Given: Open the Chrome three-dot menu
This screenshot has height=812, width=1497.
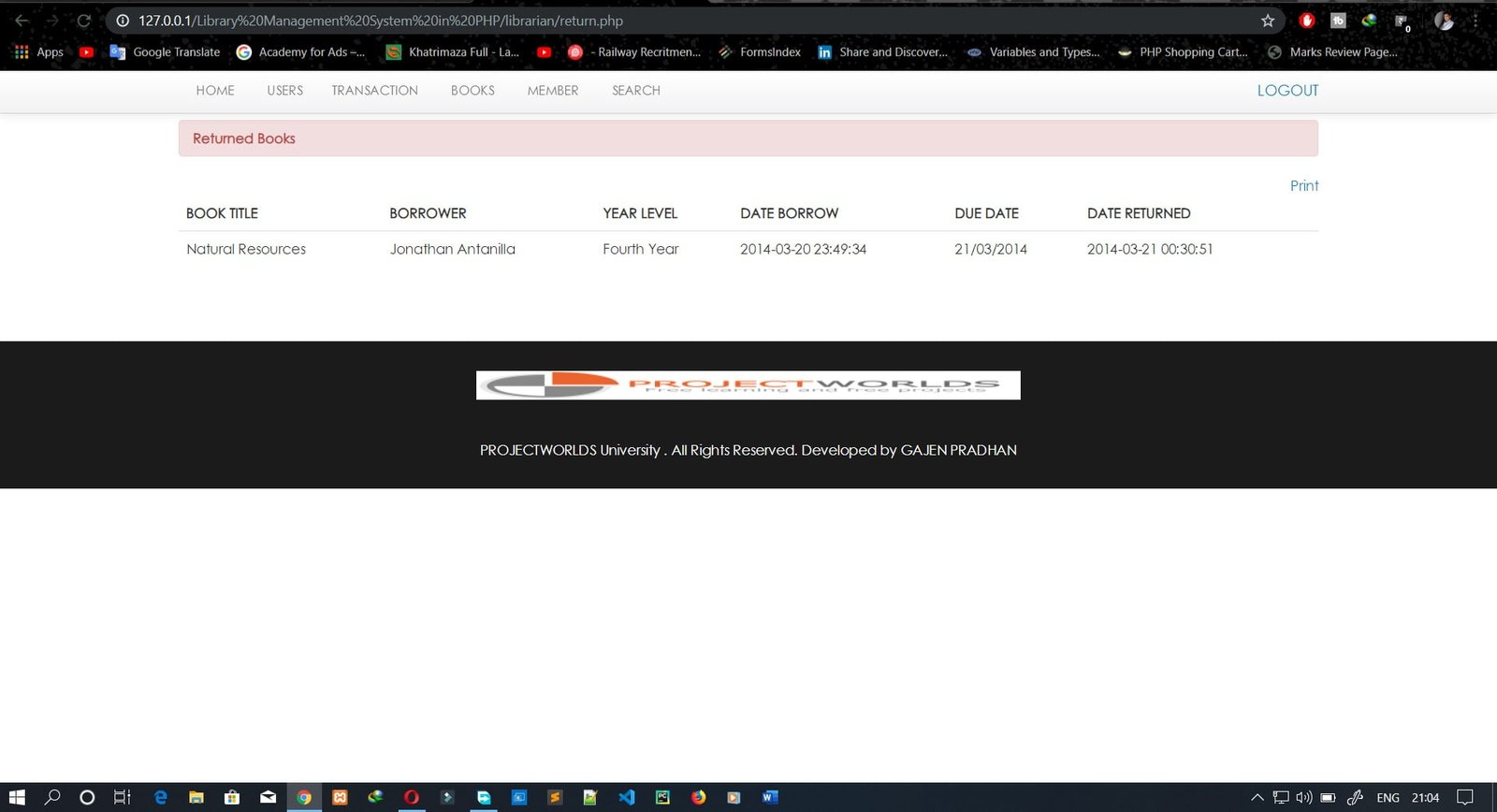Looking at the screenshot, I should [1475, 21].
